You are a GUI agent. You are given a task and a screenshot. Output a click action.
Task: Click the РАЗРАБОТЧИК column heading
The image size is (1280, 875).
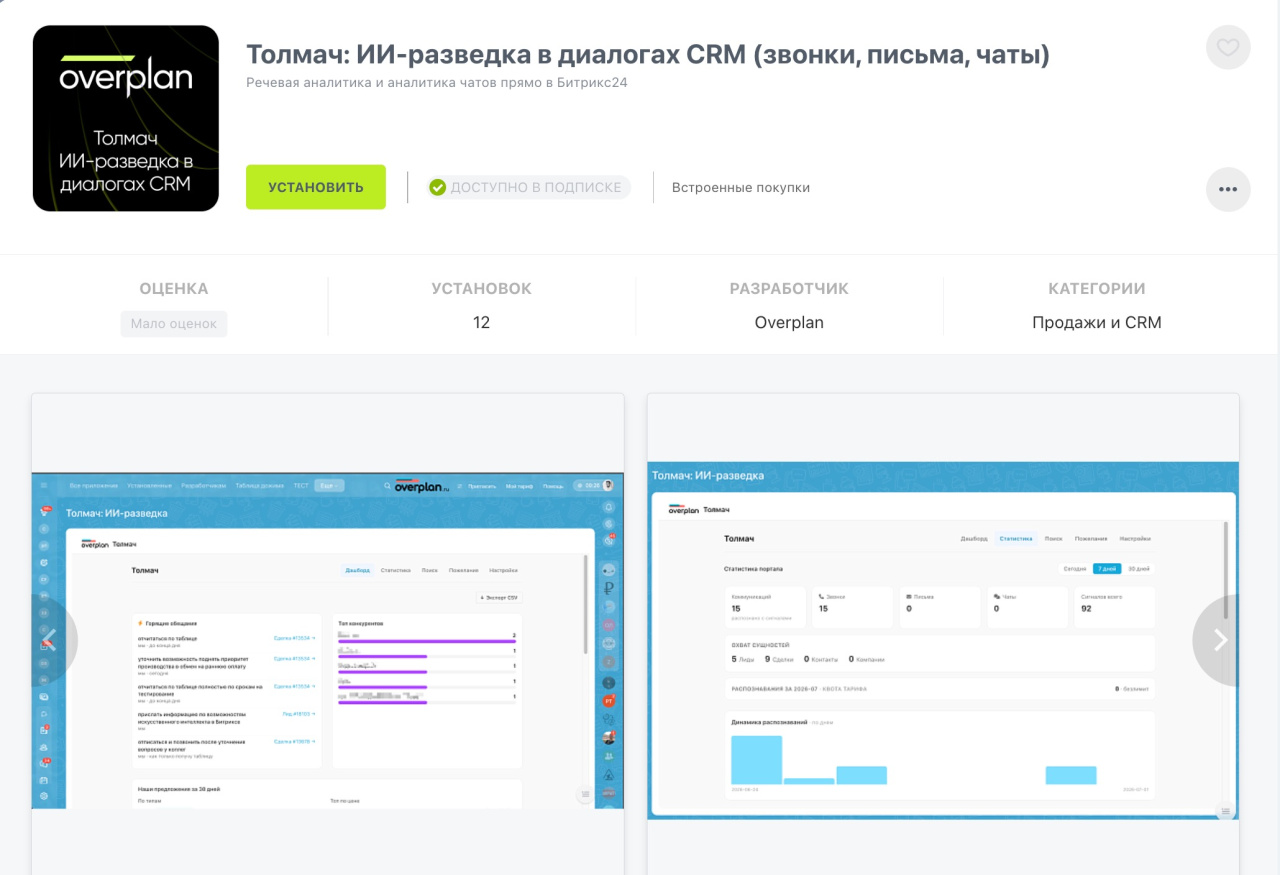[789, 288]
